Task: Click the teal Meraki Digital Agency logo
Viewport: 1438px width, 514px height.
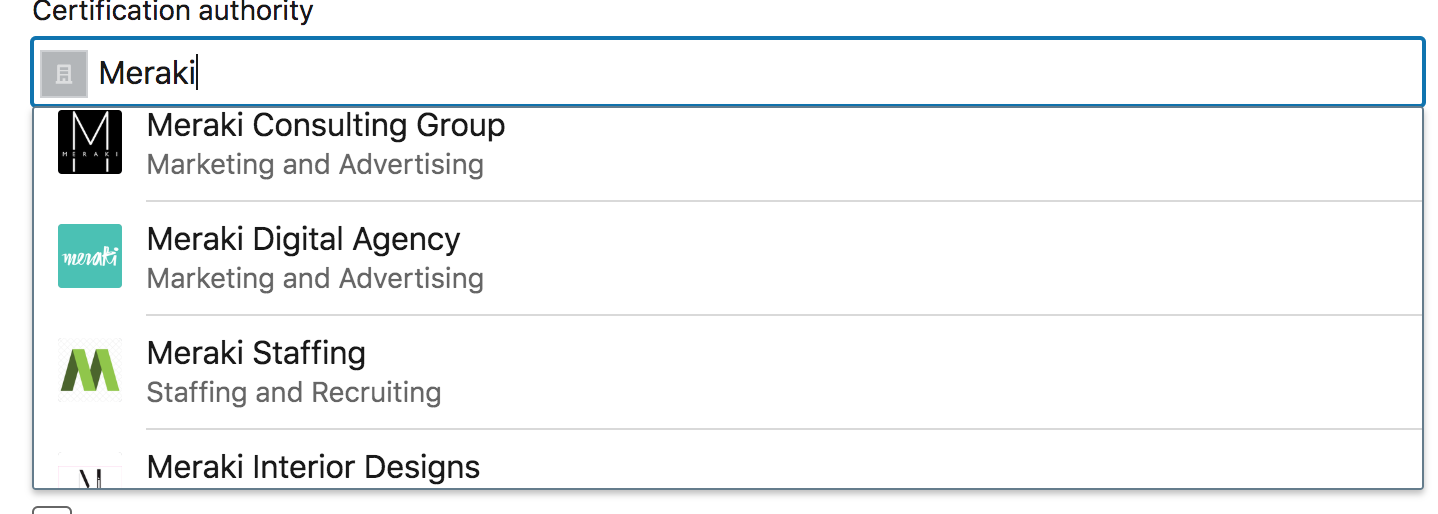Action: click(x=90, y=256)
